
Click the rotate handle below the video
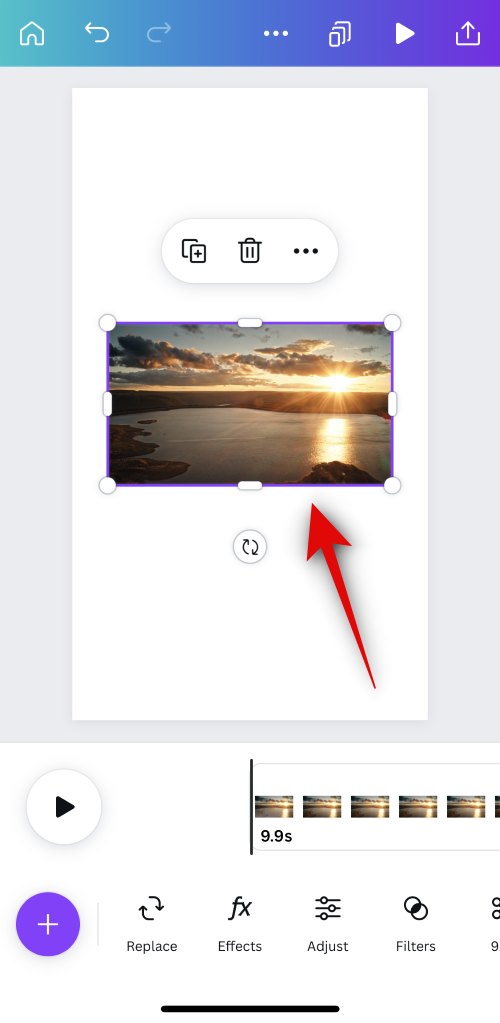(x=250, y=547)
